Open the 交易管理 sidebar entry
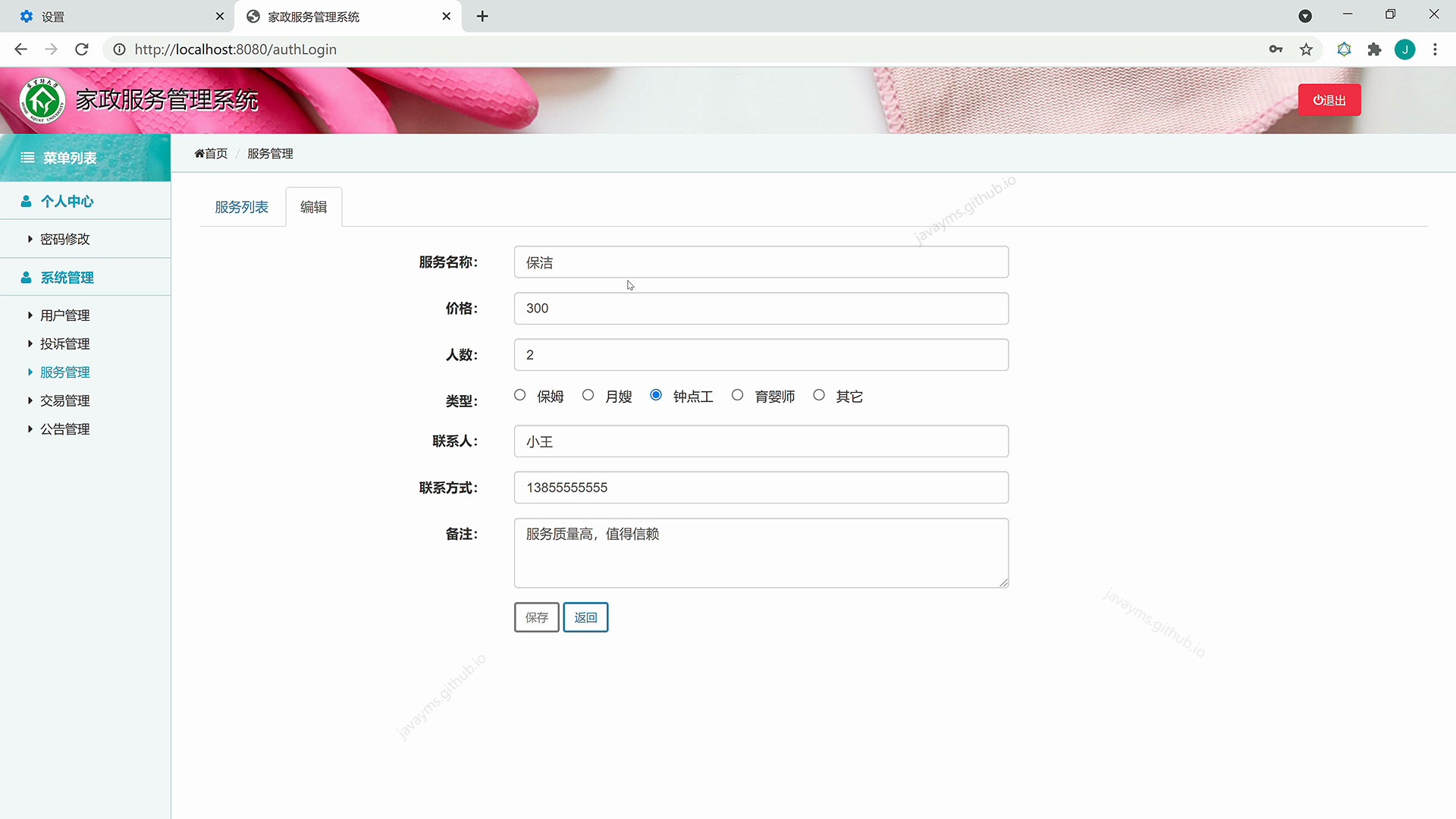 coord(64,400)
